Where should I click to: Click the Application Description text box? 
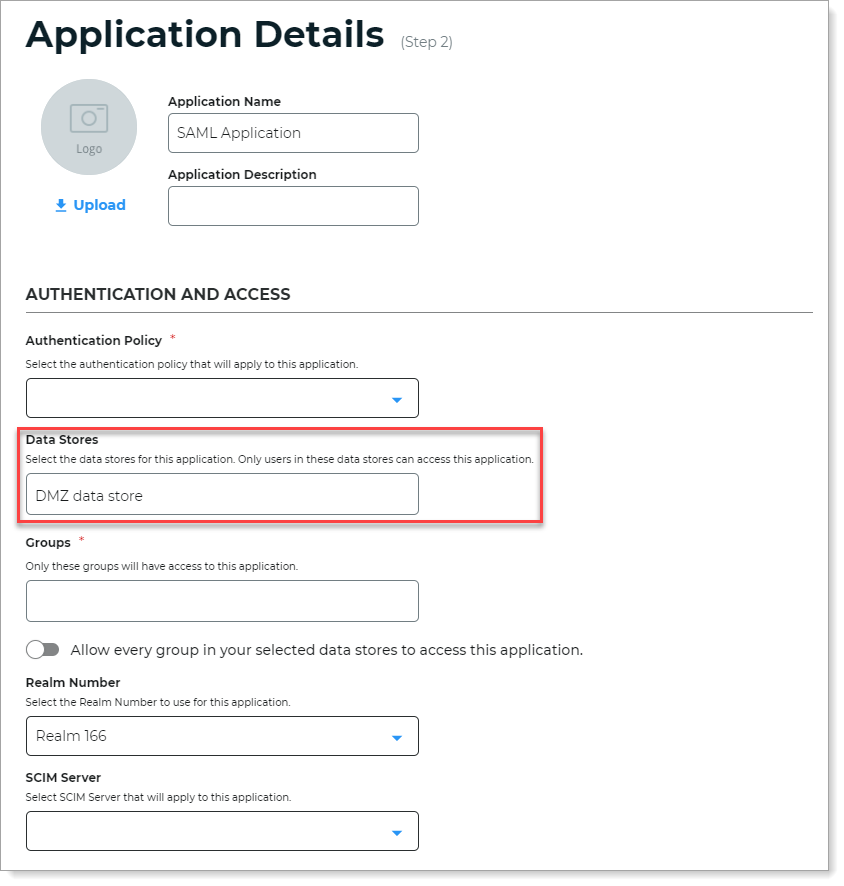[x=293, y=206]
